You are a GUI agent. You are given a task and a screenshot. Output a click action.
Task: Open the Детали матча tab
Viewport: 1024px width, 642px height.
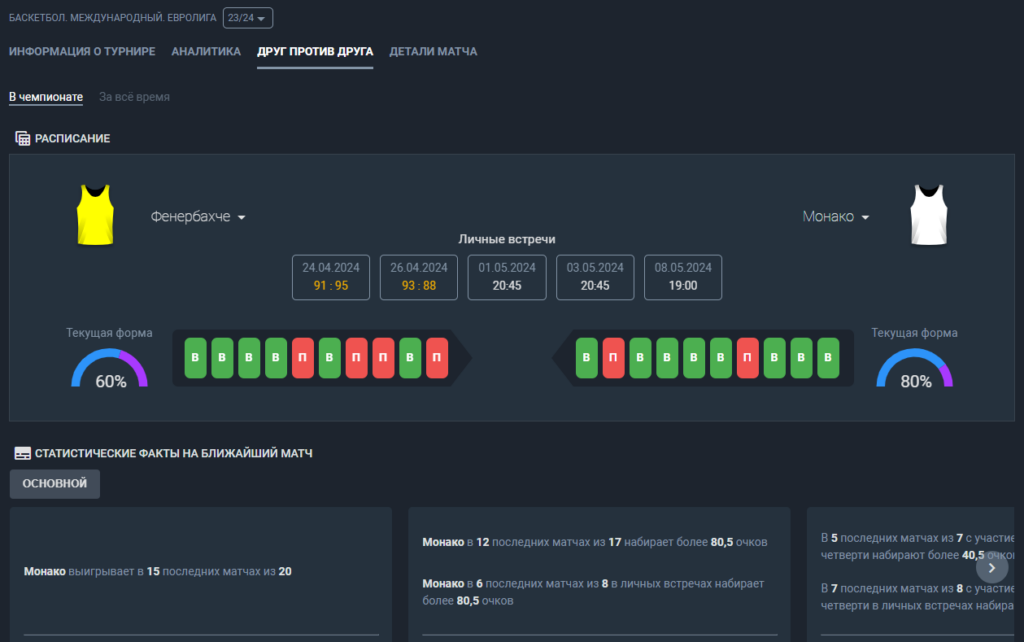pos(433,52)
